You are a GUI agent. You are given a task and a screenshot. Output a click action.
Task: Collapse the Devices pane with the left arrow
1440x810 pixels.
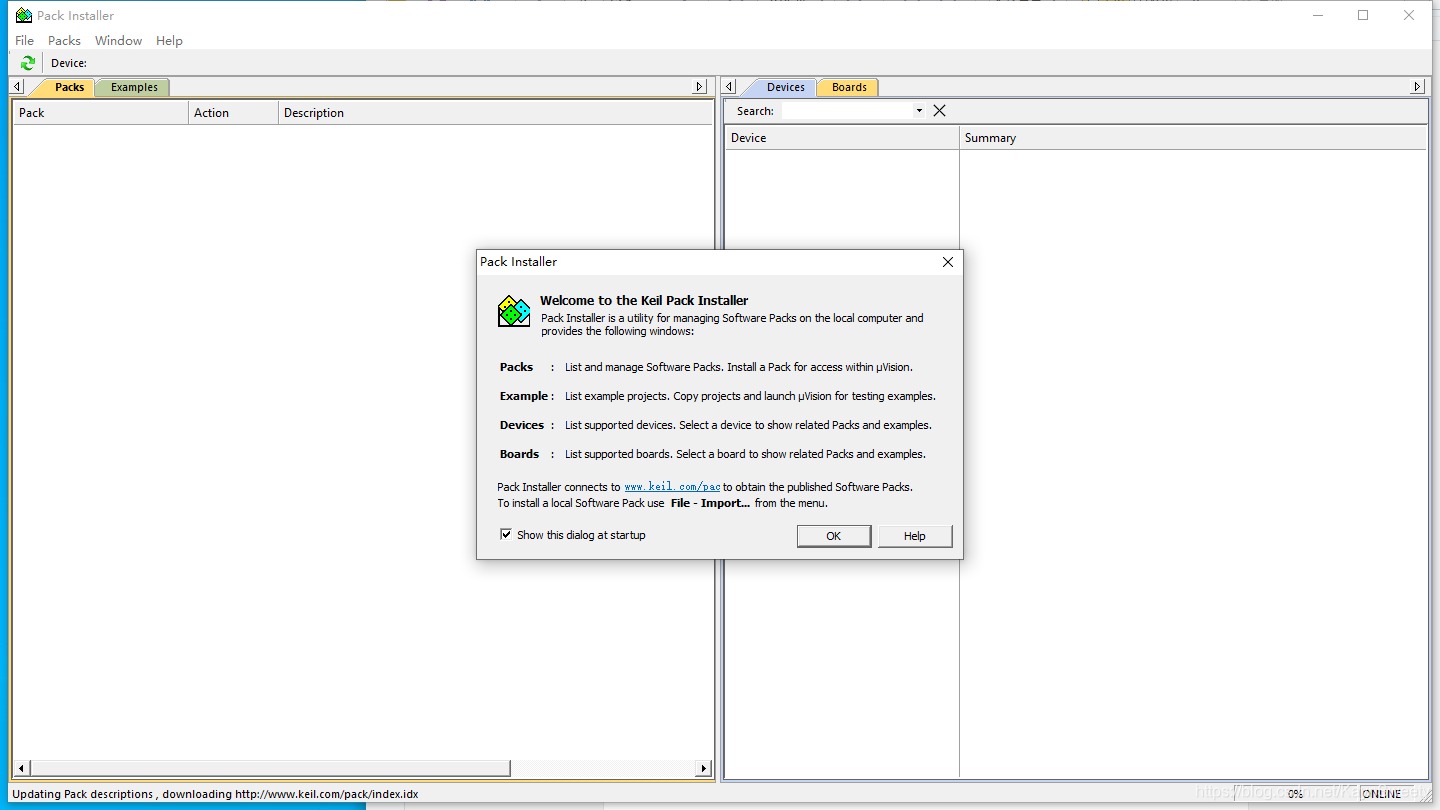pos(729,86)
